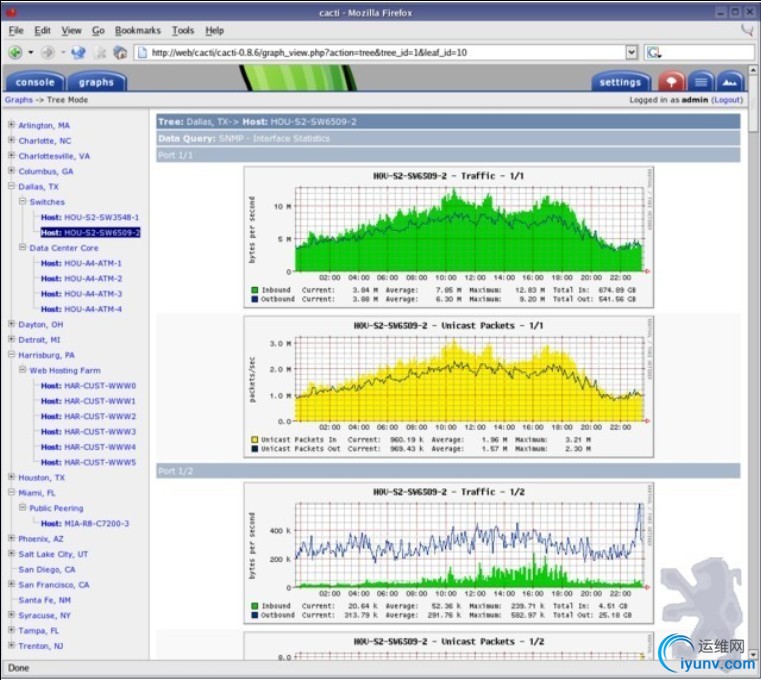
Task: Open the Tools menu
Action: [183, 31]
